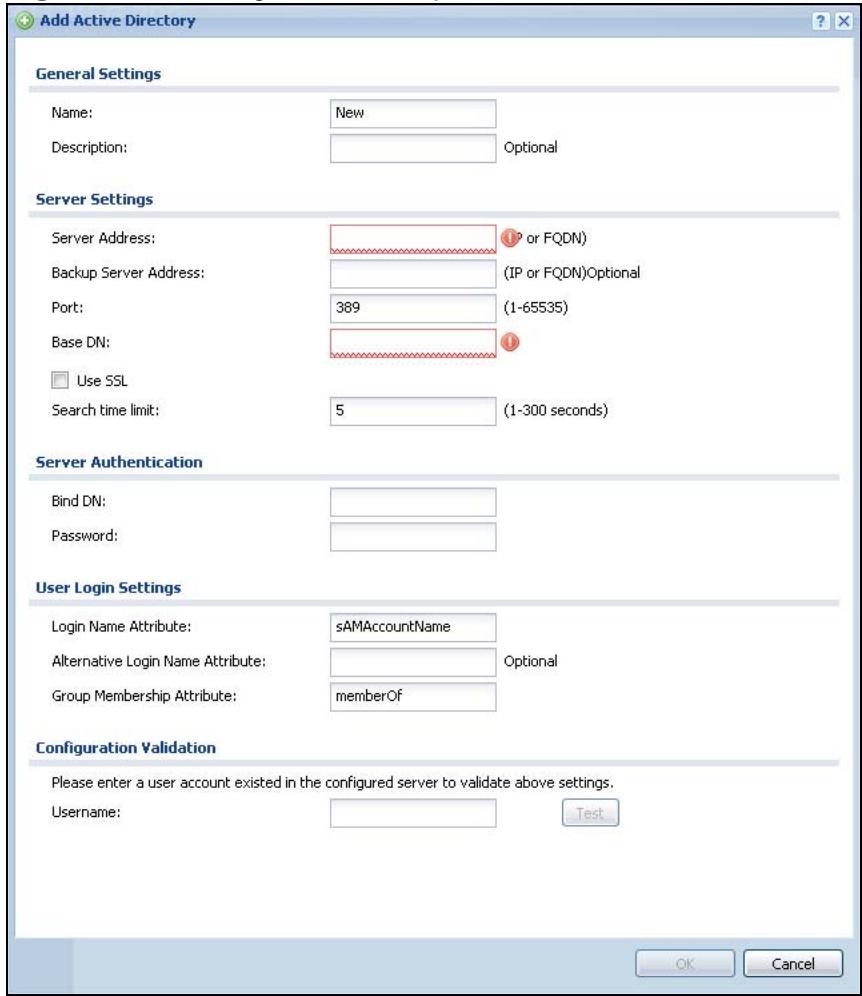Click the "(IP or FQDN)Optional" hint text
Screen dimensions: 862x996
(x=572, y=273)
